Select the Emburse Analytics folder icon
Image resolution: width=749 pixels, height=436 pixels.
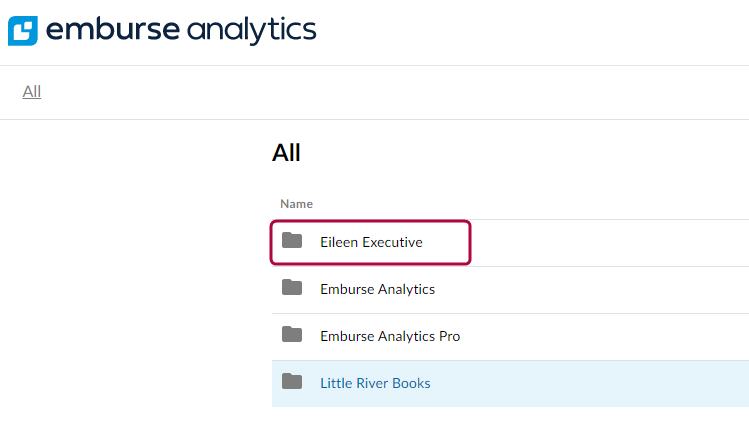point(292,287)
